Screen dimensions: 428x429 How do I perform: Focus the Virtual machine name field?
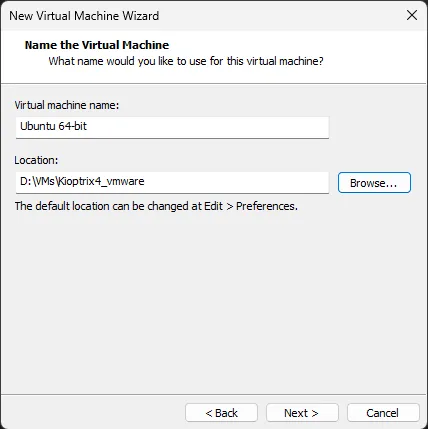click(172, 127)
